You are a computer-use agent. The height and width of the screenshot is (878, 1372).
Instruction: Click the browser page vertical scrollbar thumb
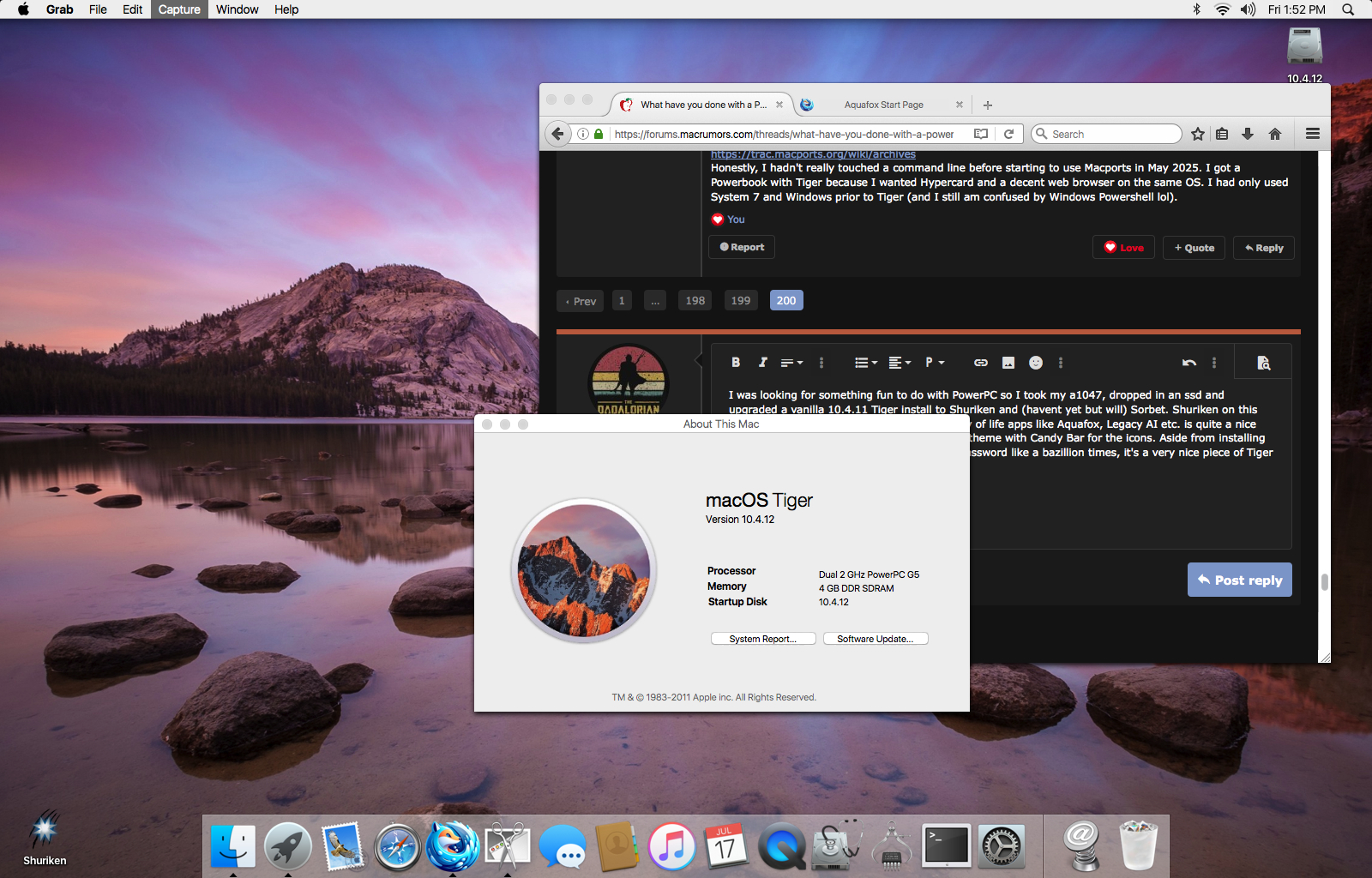1324,582
